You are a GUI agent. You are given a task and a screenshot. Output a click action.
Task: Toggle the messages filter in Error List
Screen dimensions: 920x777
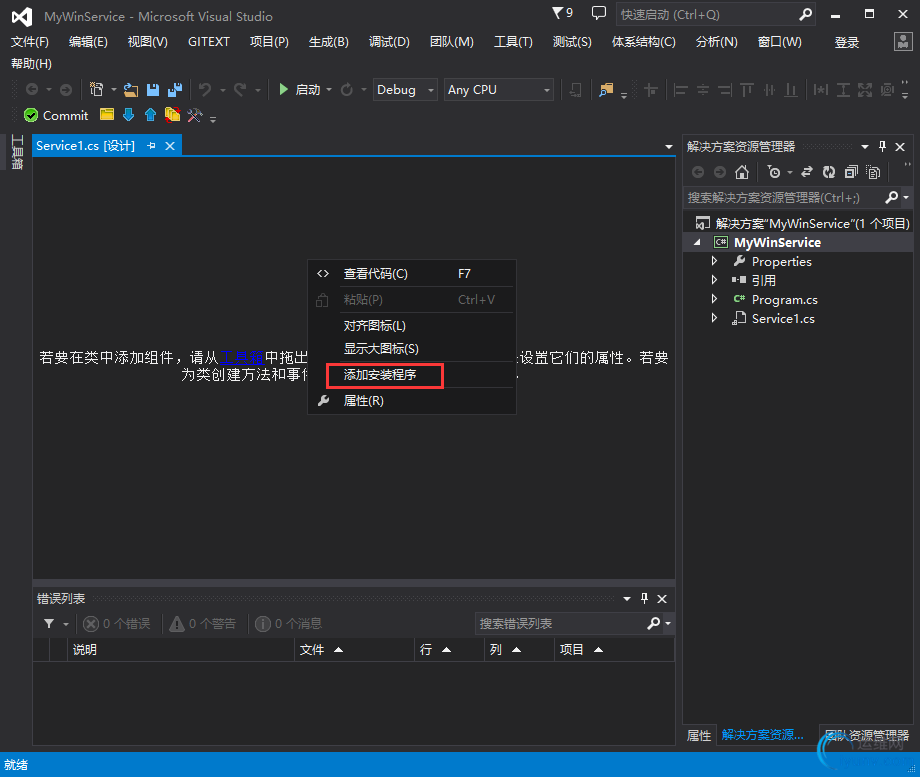pos(289,623)
